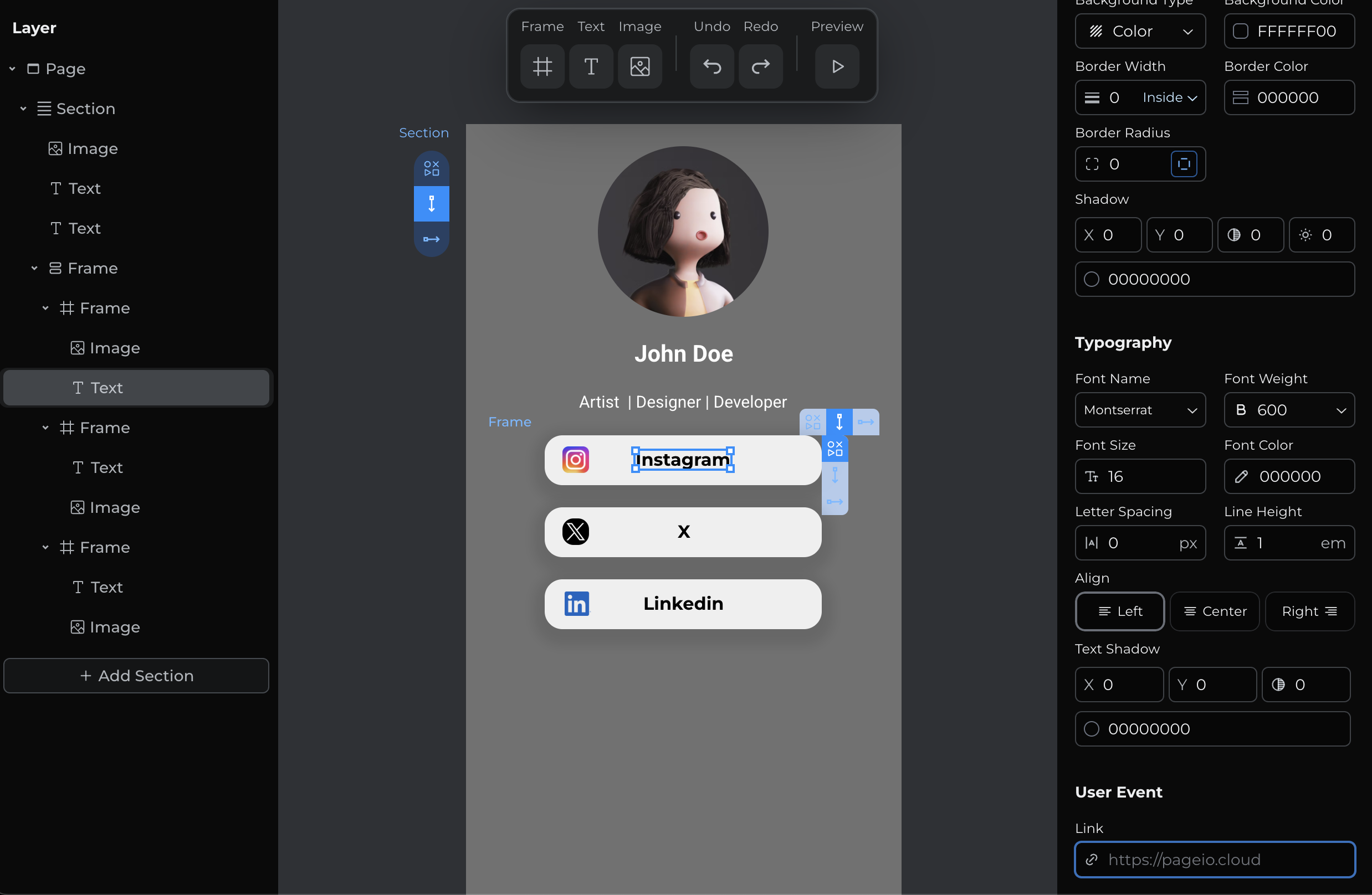The image size is (1372, 895).
Task: Click the Shadow spread sun-icon field
Action: click(1321, 235)
